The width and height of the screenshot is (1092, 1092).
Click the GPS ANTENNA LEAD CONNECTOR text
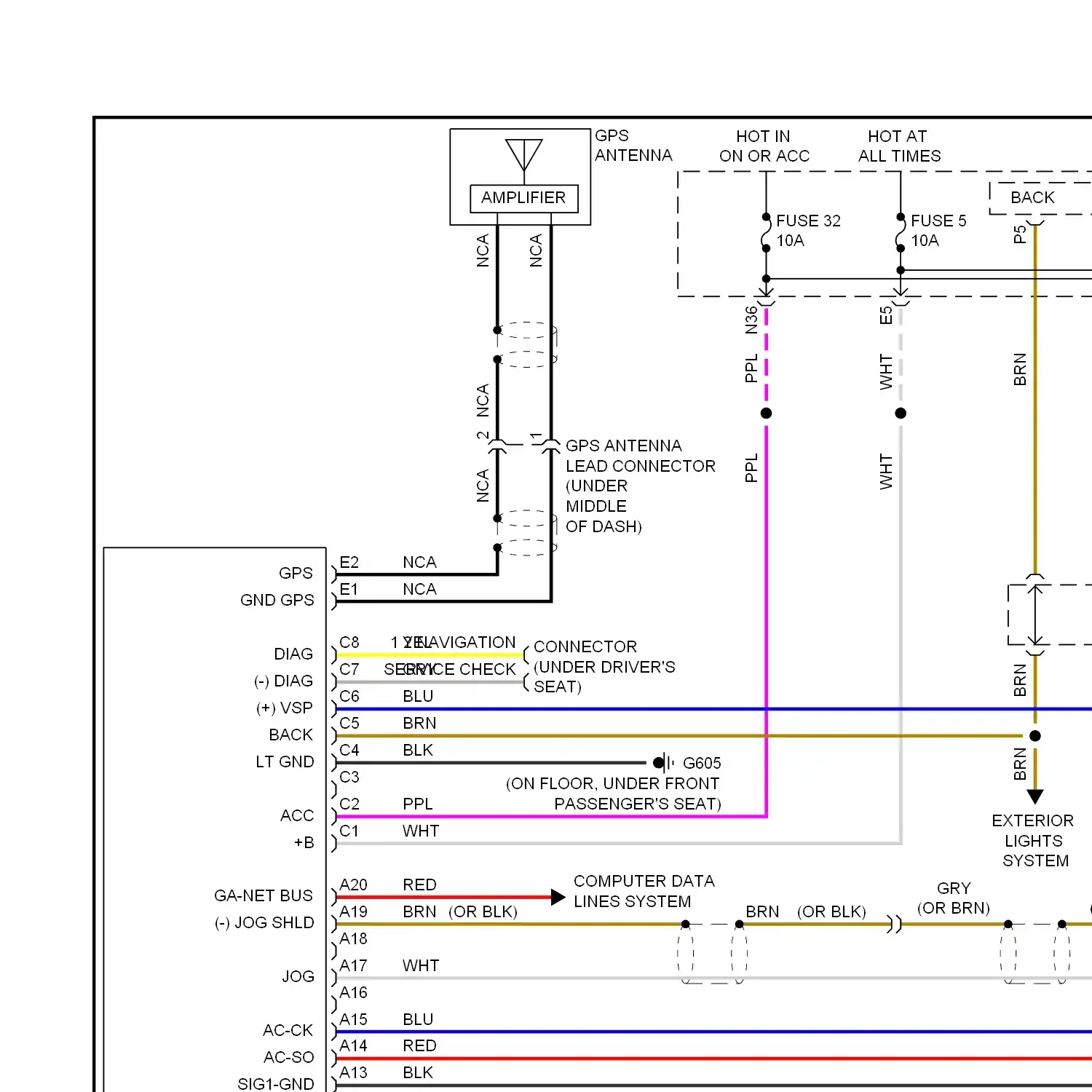click(x=640, y=486)
